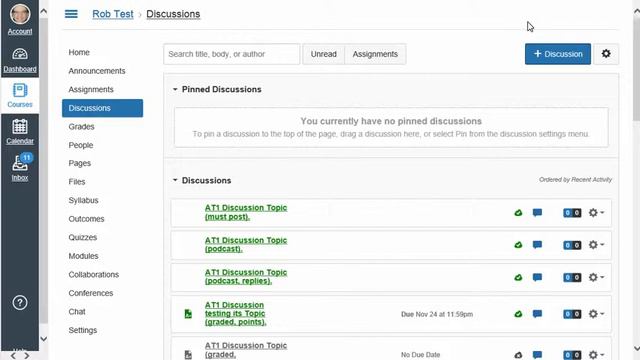The width and height of the screenshot is (640, 360).
Task: Open Chat in course navigation
Action: (77, 312)
